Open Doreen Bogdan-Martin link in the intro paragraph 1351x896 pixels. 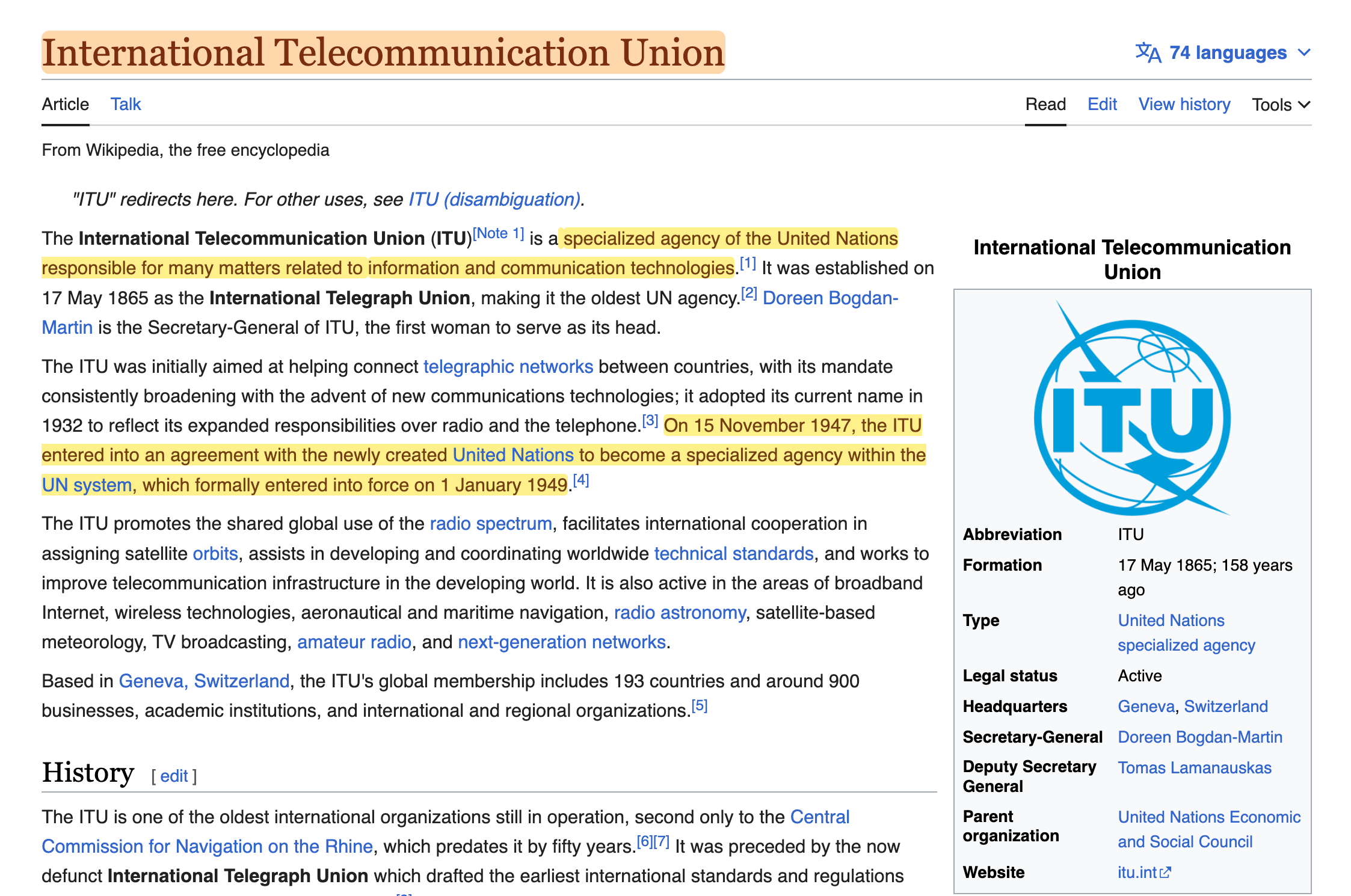[x=831, y=298]
